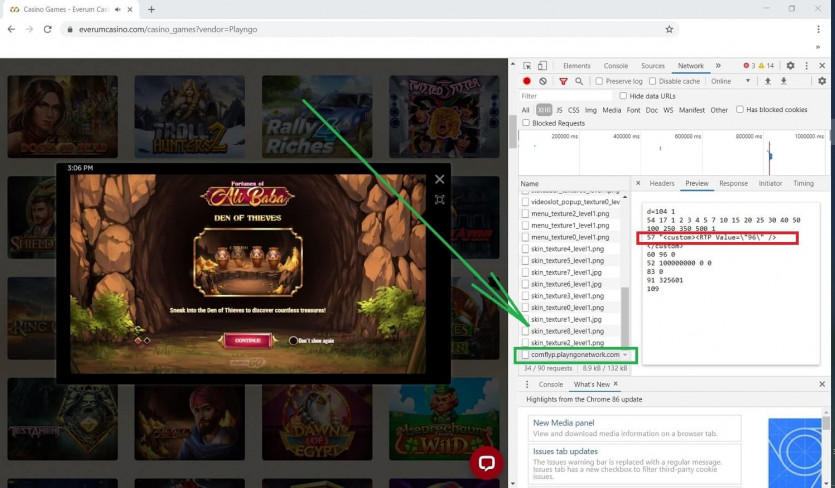Click the yellow warning count indicator
This screenshot has width=835, height=488.
766,66
